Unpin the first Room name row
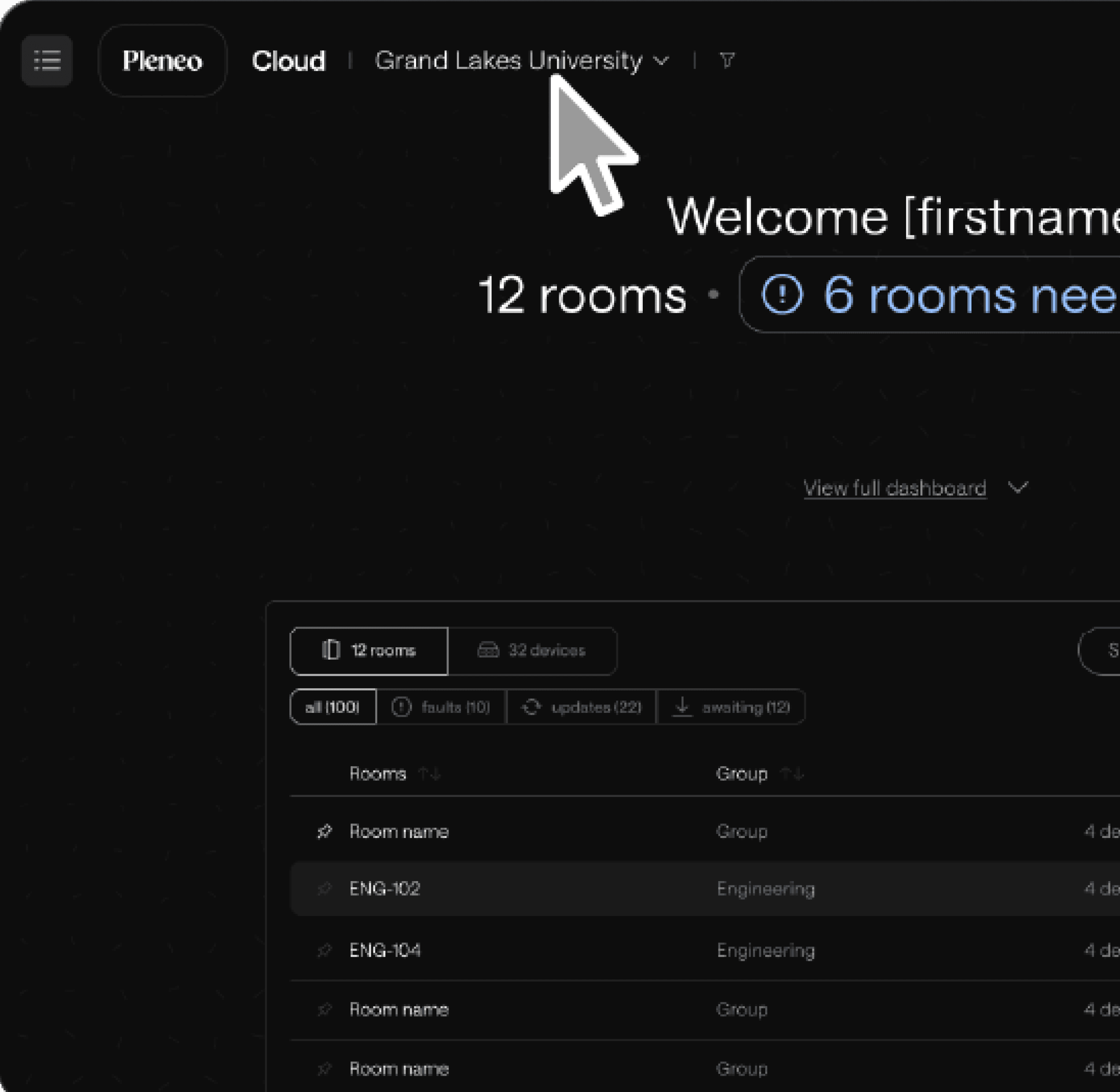The image size is (1120, 1092). click(324, 831)
